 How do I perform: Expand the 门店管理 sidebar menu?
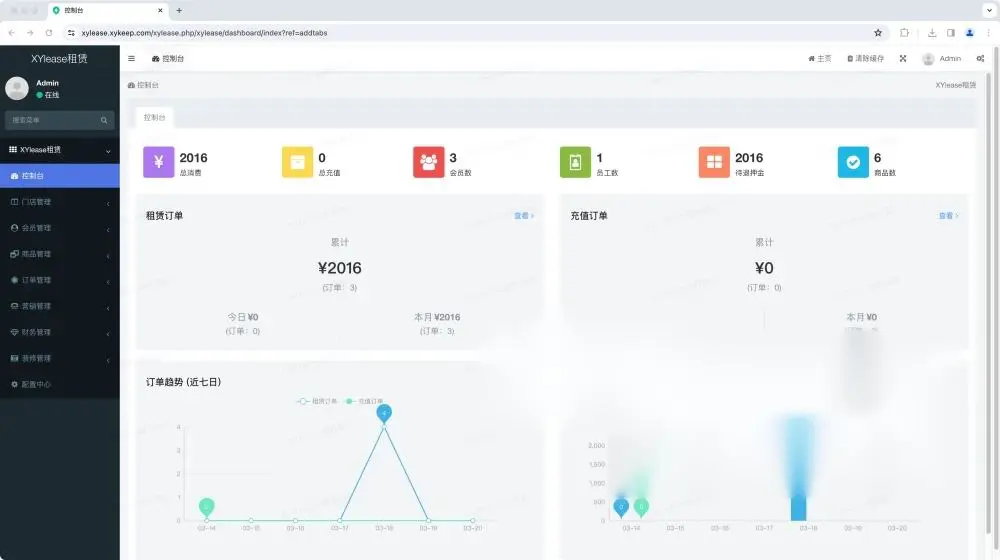tap(60, 202)
